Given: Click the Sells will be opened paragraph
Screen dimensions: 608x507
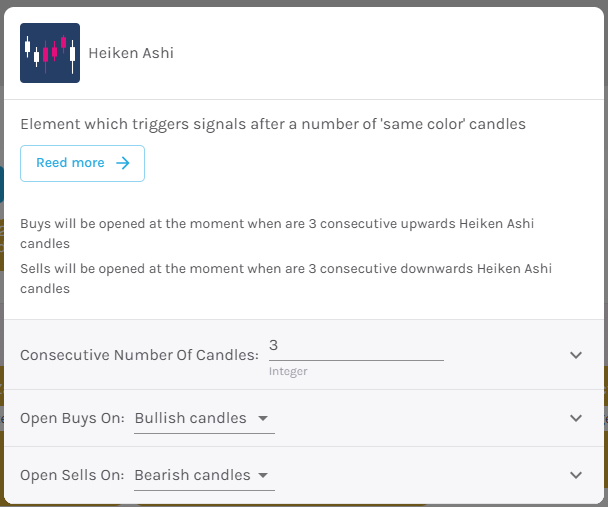Looking at the screenshot, I should pos(286,279).
